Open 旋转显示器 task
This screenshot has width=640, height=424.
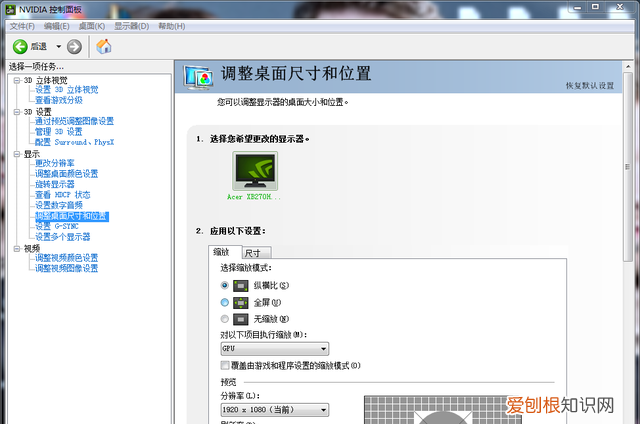55,184
